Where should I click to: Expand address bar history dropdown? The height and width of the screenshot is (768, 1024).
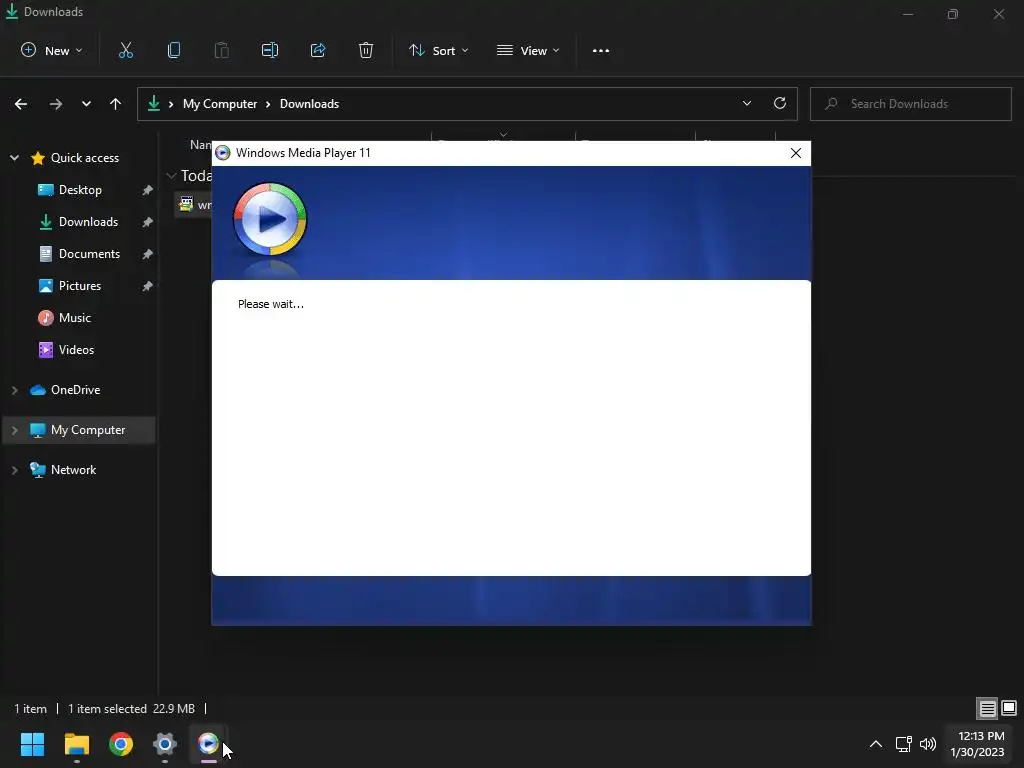pyautogui.click(x=746, y=103)
